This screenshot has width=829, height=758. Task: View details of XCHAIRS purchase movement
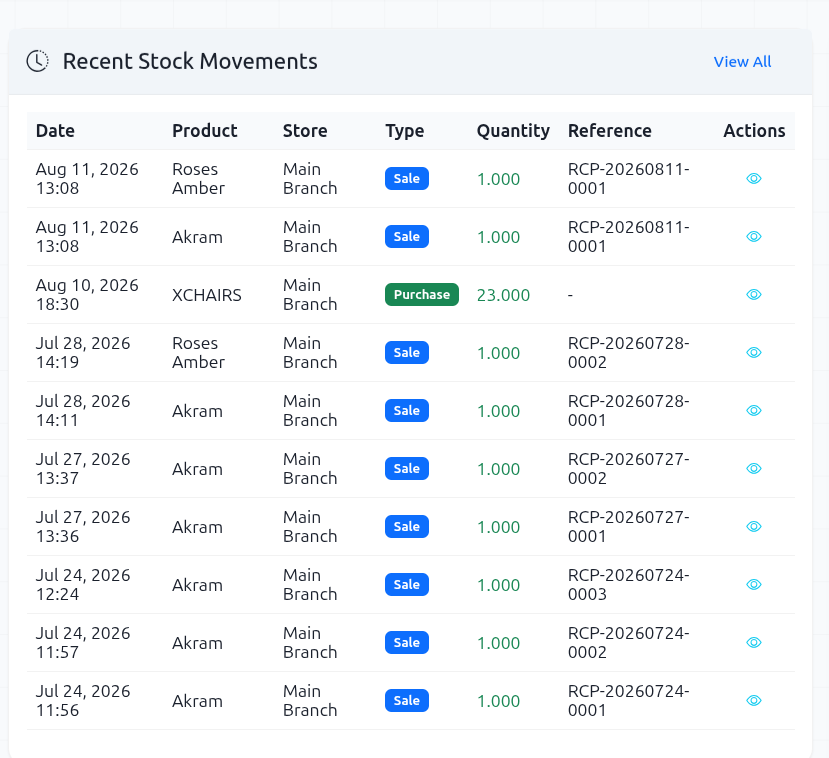tap(753, 294)
